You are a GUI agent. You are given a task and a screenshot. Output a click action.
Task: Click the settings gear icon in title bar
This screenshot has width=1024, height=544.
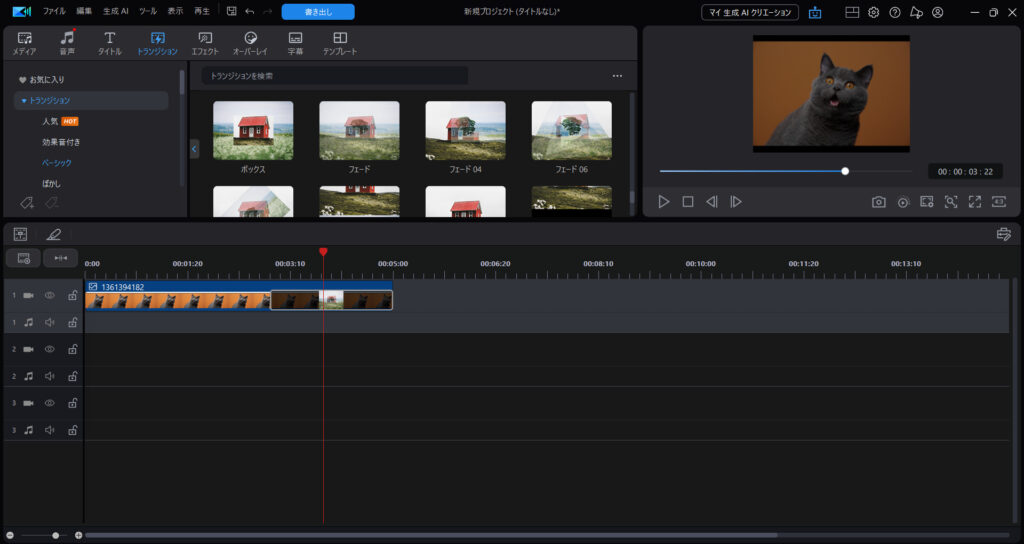coord(873,12)
